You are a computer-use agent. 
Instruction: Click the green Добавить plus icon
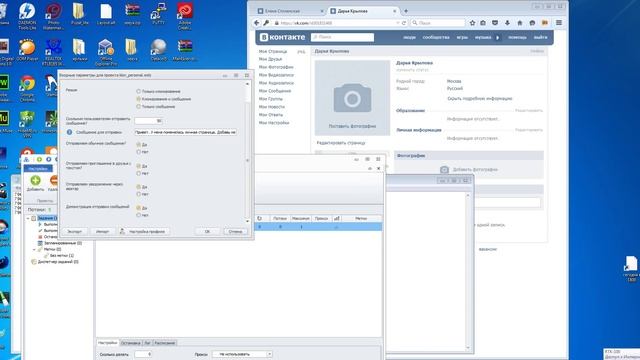(x=36, y=180)
